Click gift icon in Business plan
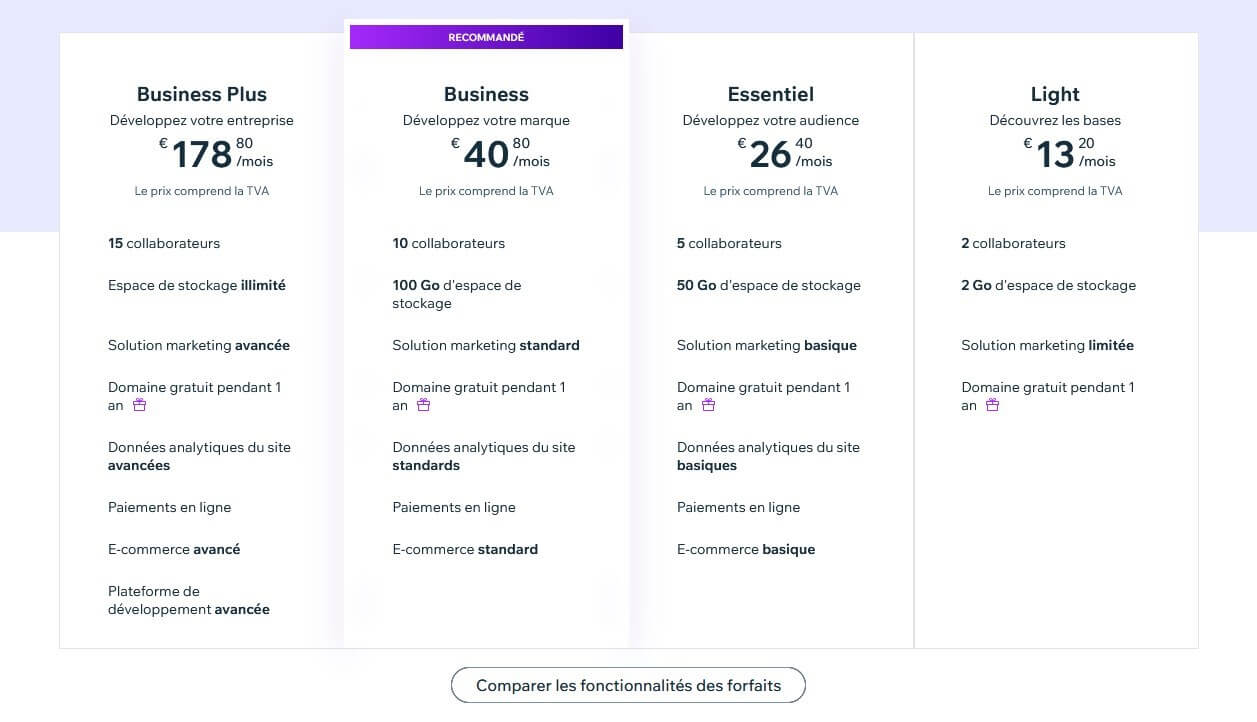The image size is (1257, 722). pos(424,405)
